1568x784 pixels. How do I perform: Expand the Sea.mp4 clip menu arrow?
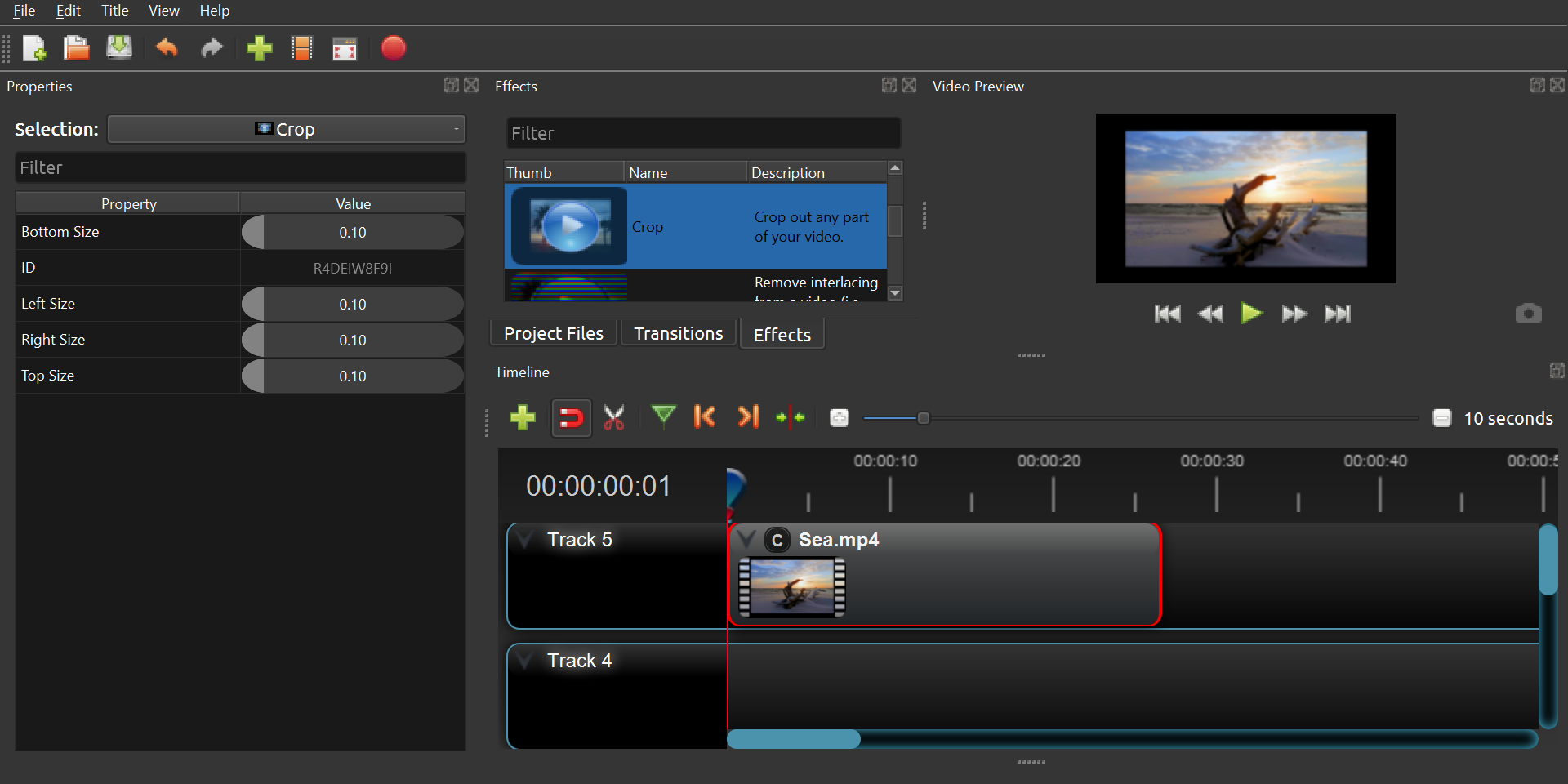746,539
